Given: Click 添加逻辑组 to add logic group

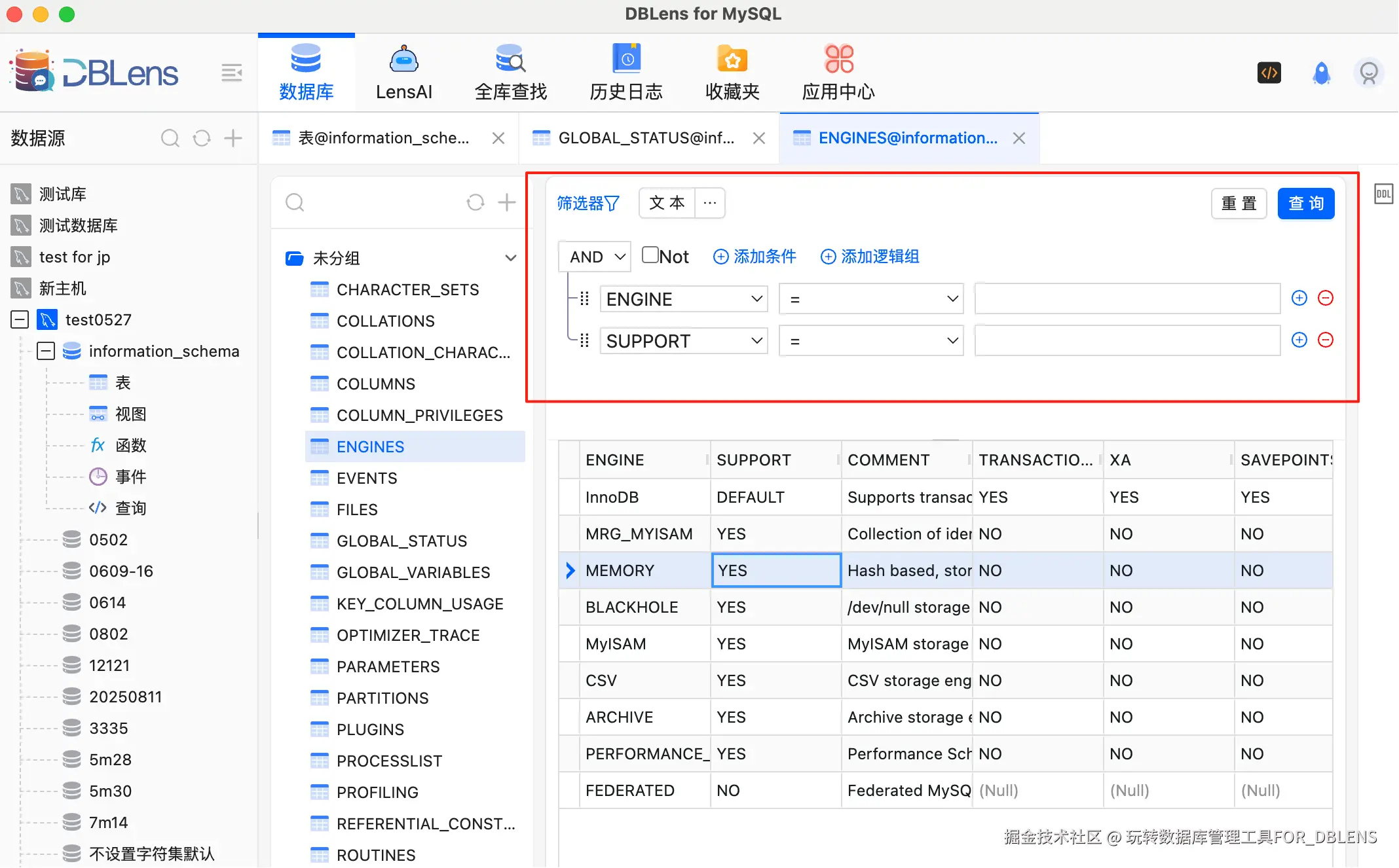Looking at the screenshot, I should click(x=870, y=257).
